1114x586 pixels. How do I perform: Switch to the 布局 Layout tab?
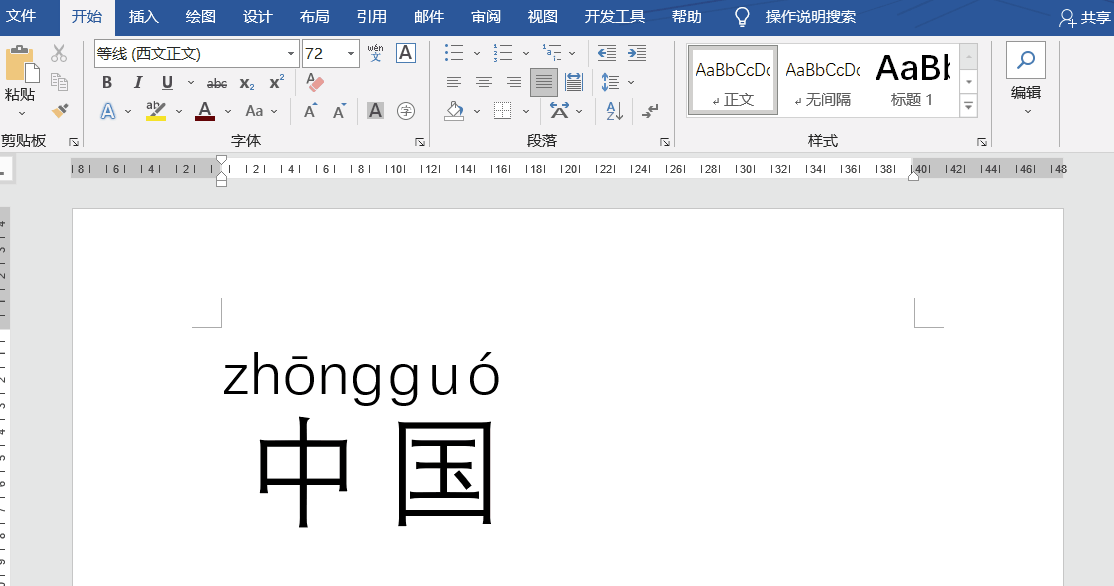[314, 16]
